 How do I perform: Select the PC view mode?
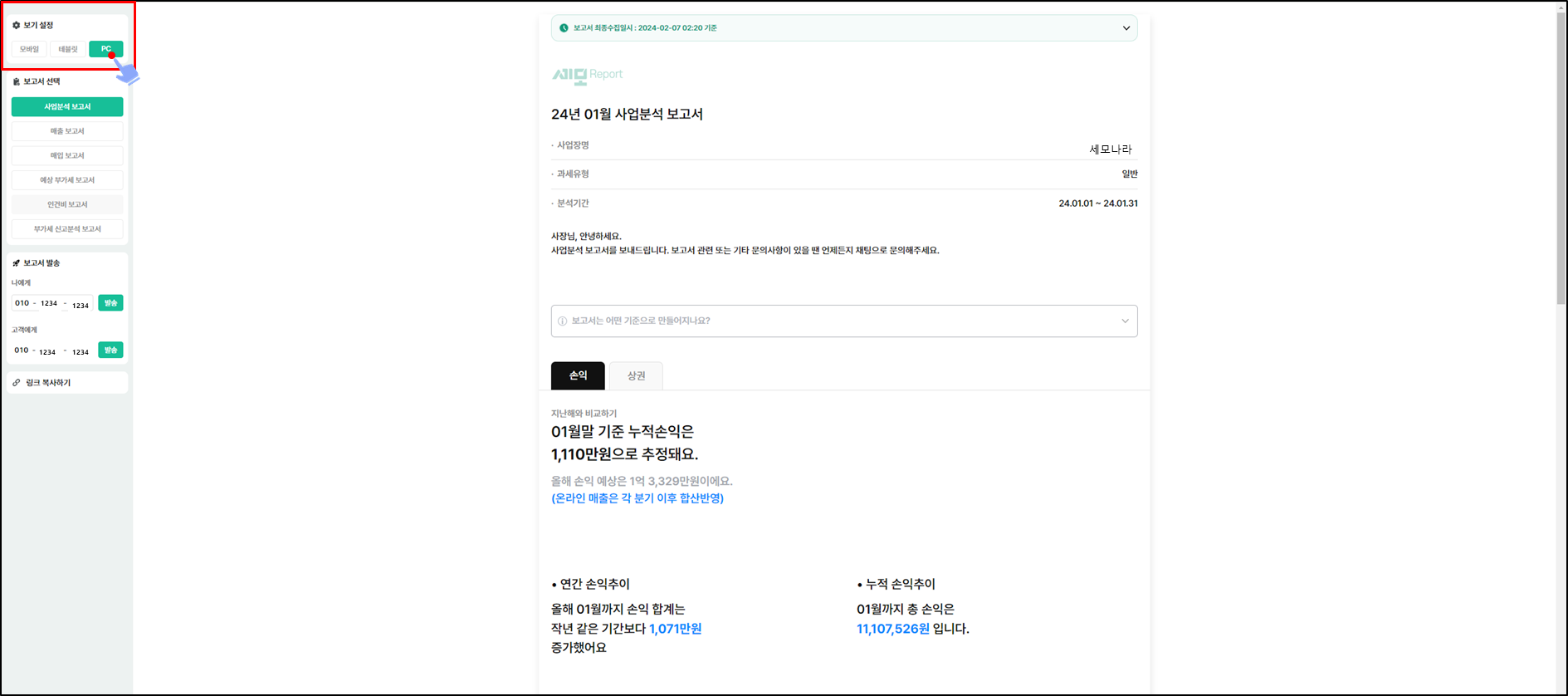105,49
